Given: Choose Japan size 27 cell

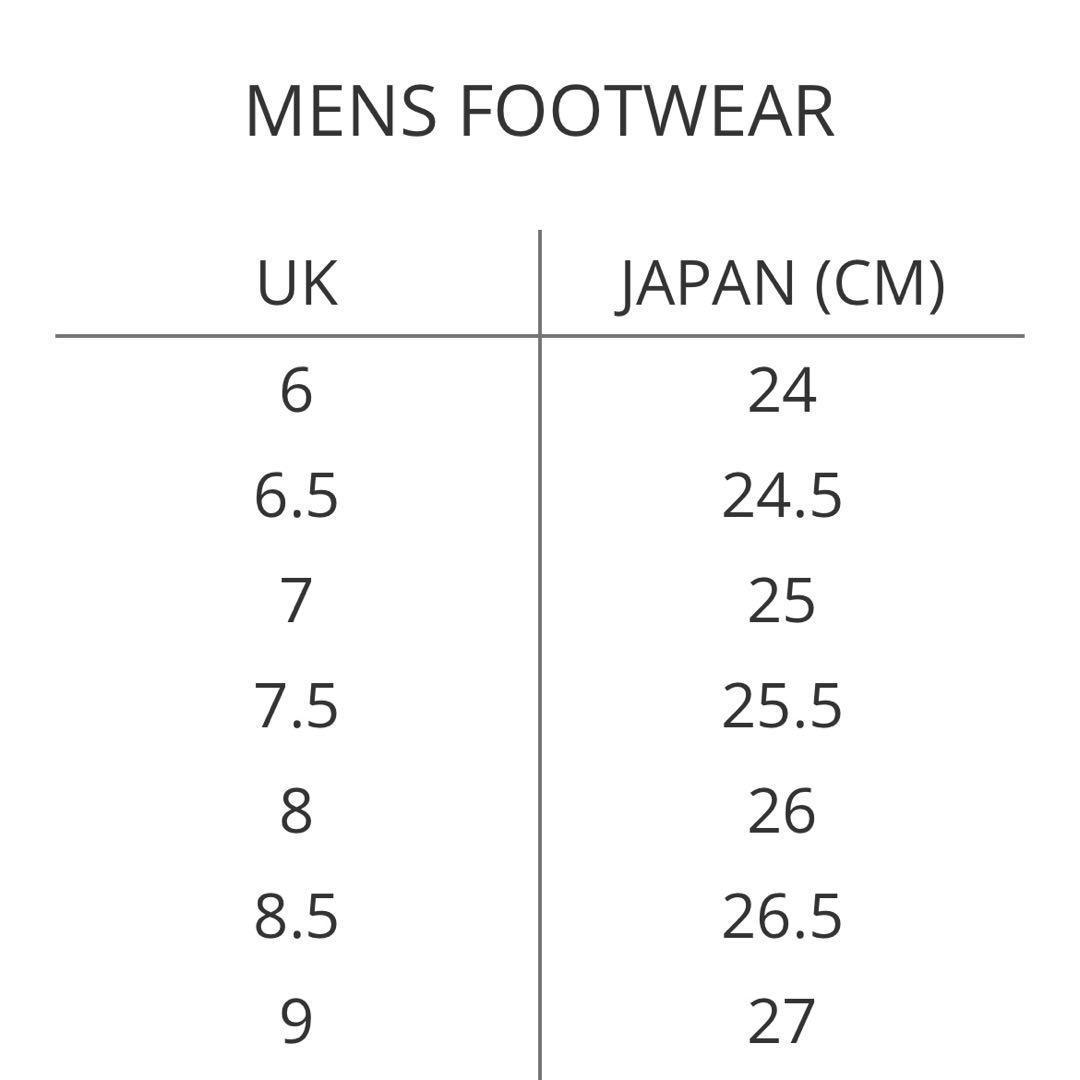Looking at the screenshot, I should 781,1022.
